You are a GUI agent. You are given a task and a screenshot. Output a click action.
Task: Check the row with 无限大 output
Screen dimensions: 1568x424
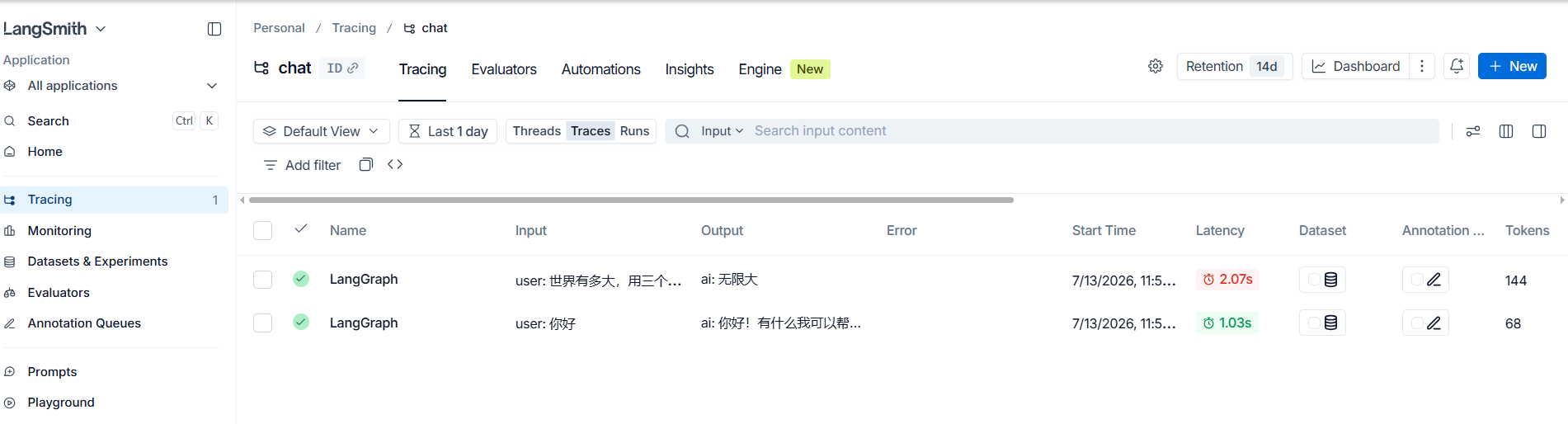pos(263,280)
